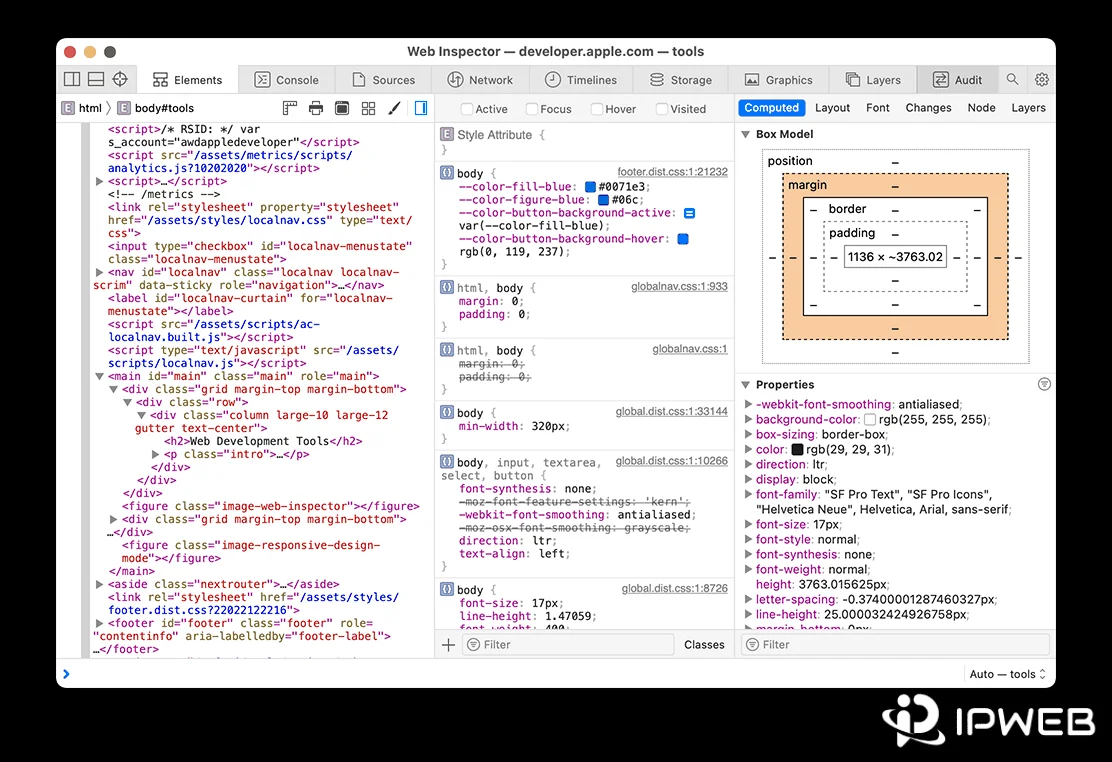The width and height of the screenshot is (1112, 762).
Task: Click the Style Attribute element icon
Action: [447, 134]
